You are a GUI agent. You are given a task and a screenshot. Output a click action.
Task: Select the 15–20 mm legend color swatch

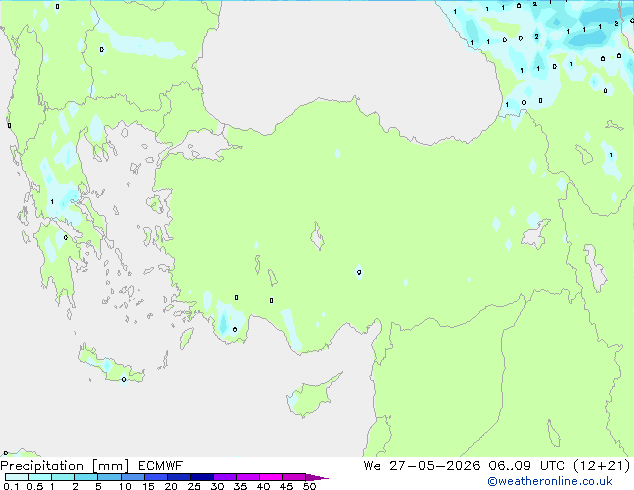(x=155, y=477)
